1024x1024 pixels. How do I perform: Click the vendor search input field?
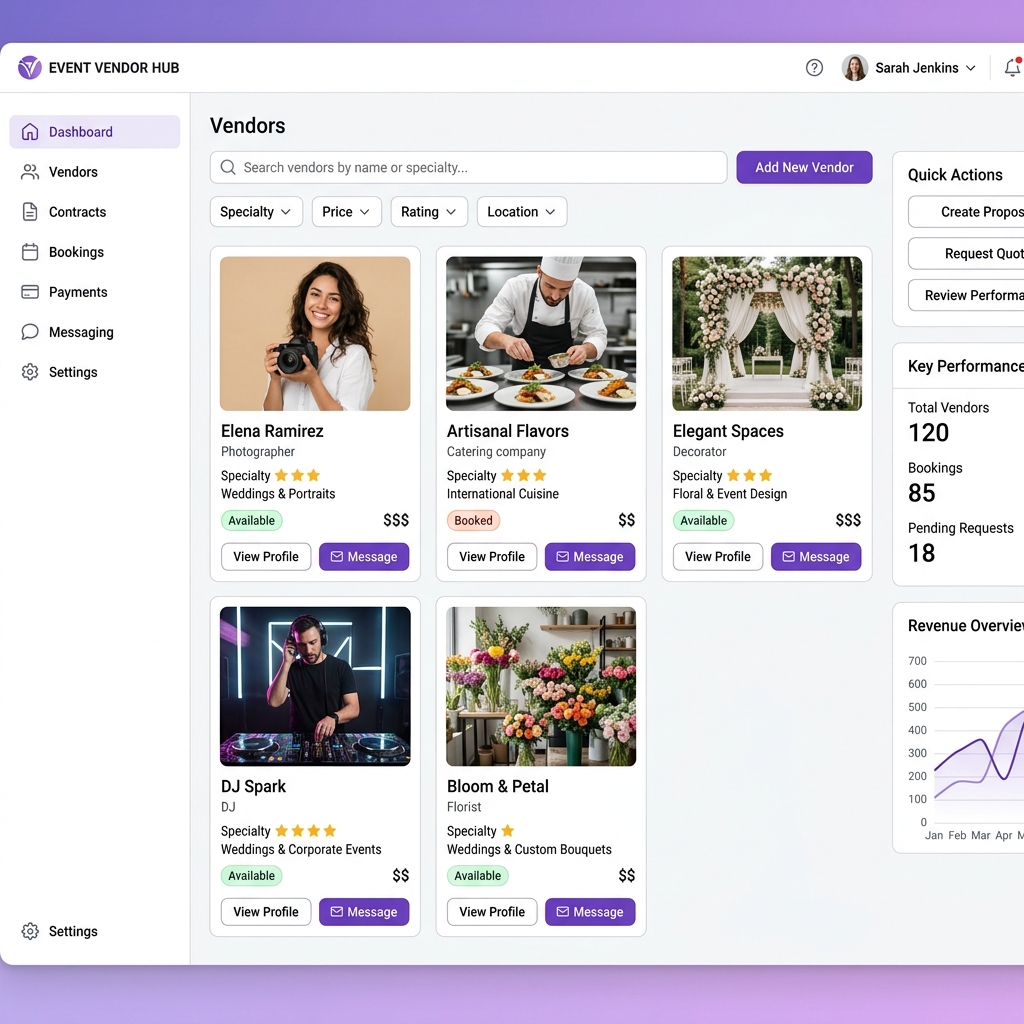pyautogui.click(x=468, y=167)
